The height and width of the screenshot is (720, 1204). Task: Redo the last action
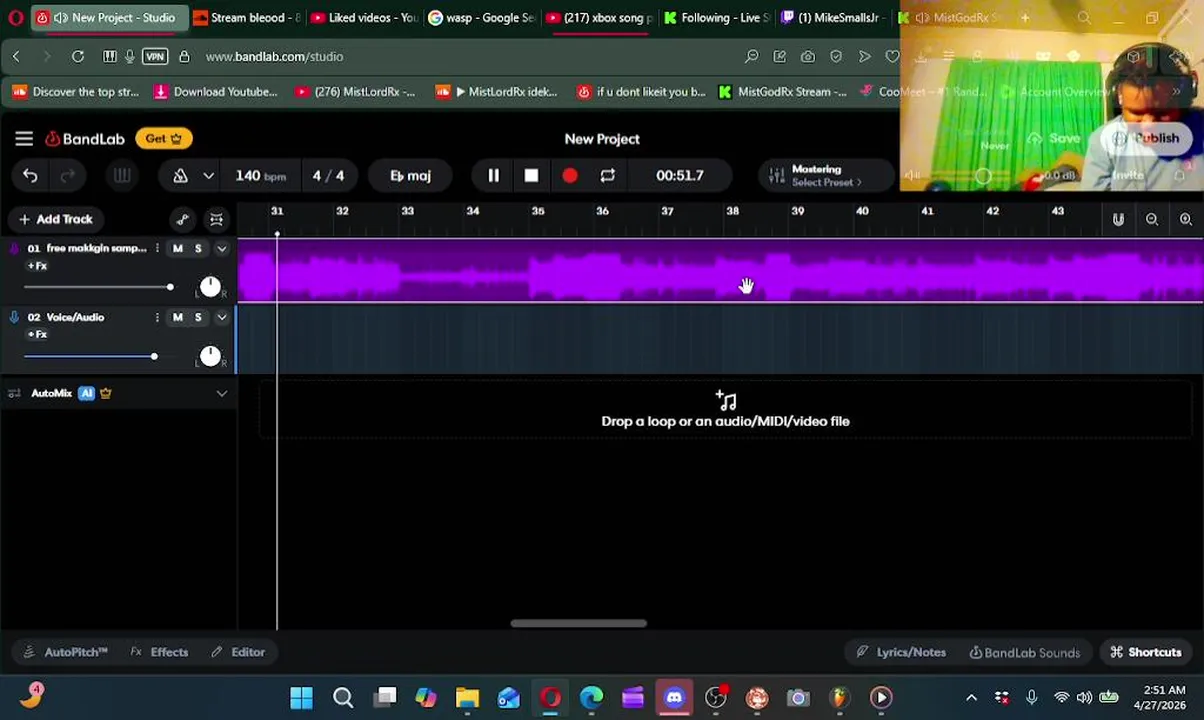point(67,176)
